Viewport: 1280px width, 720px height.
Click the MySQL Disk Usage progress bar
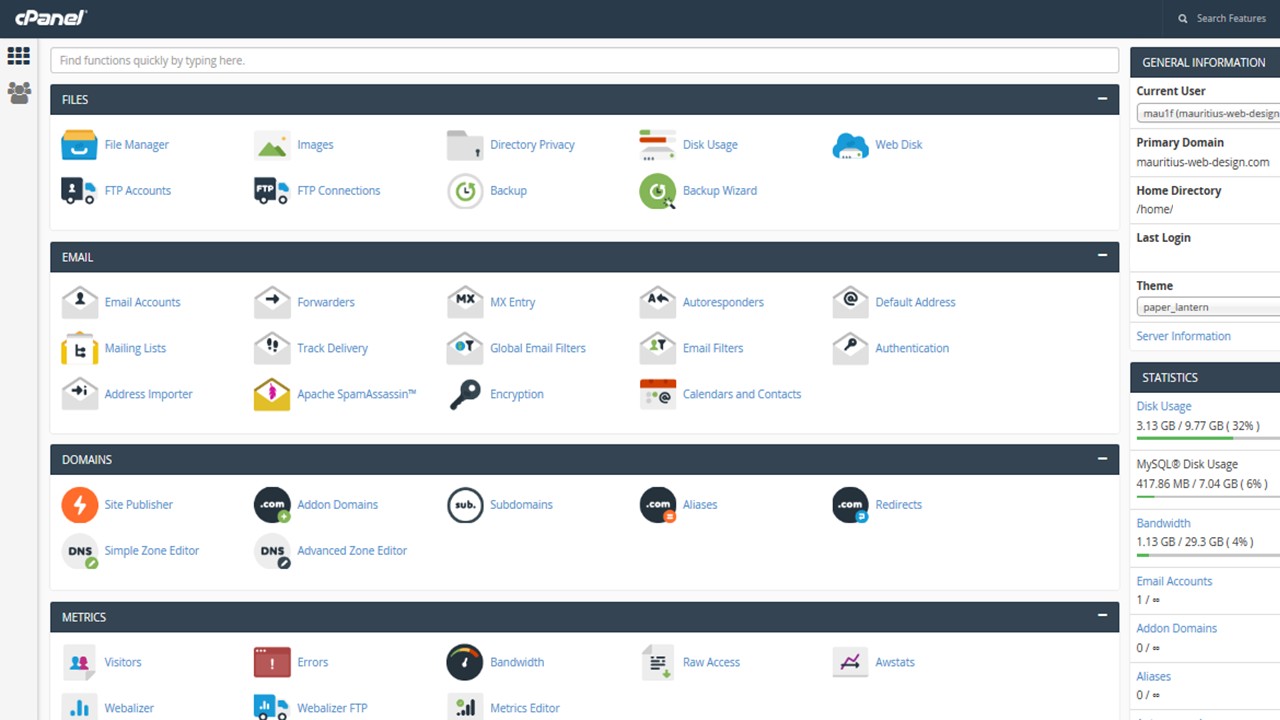(x=1208, y=496)
